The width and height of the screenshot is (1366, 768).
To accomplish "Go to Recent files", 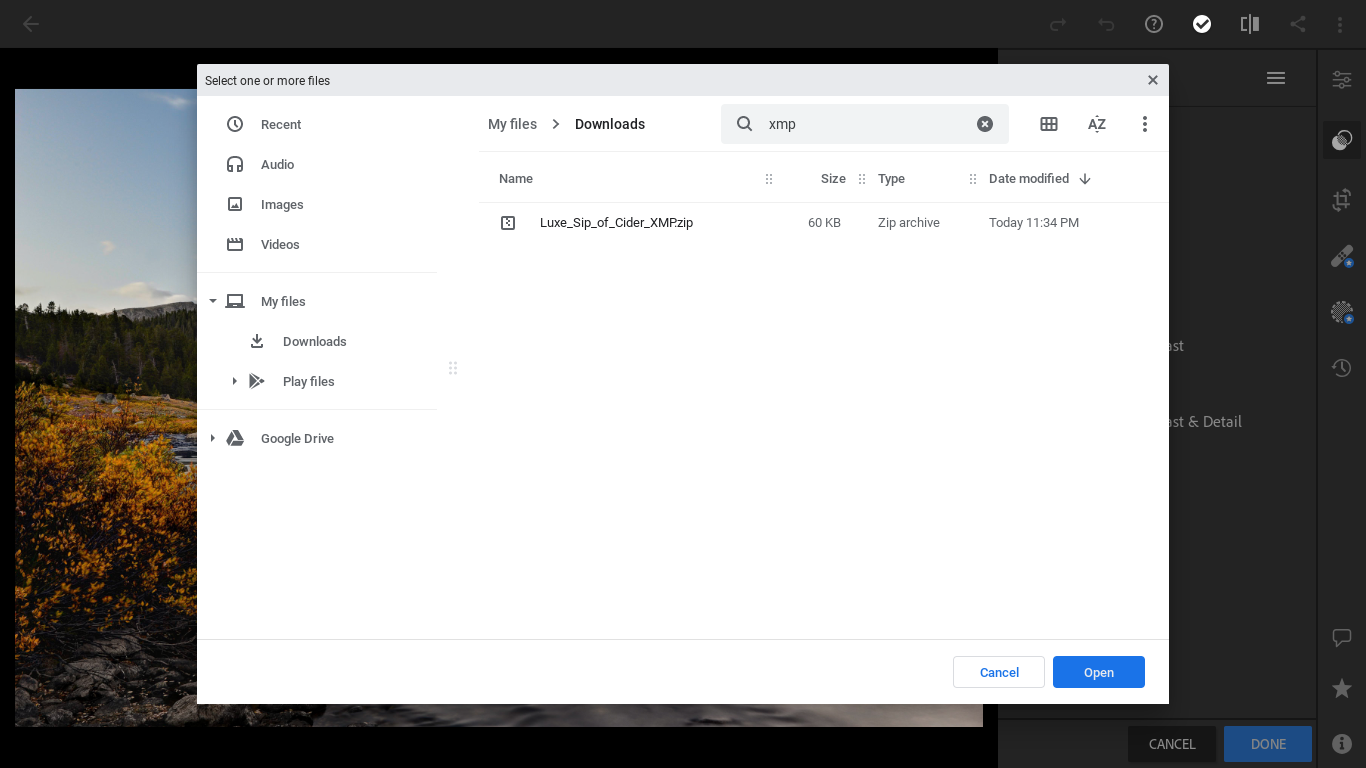I will (x=281, y=125).
